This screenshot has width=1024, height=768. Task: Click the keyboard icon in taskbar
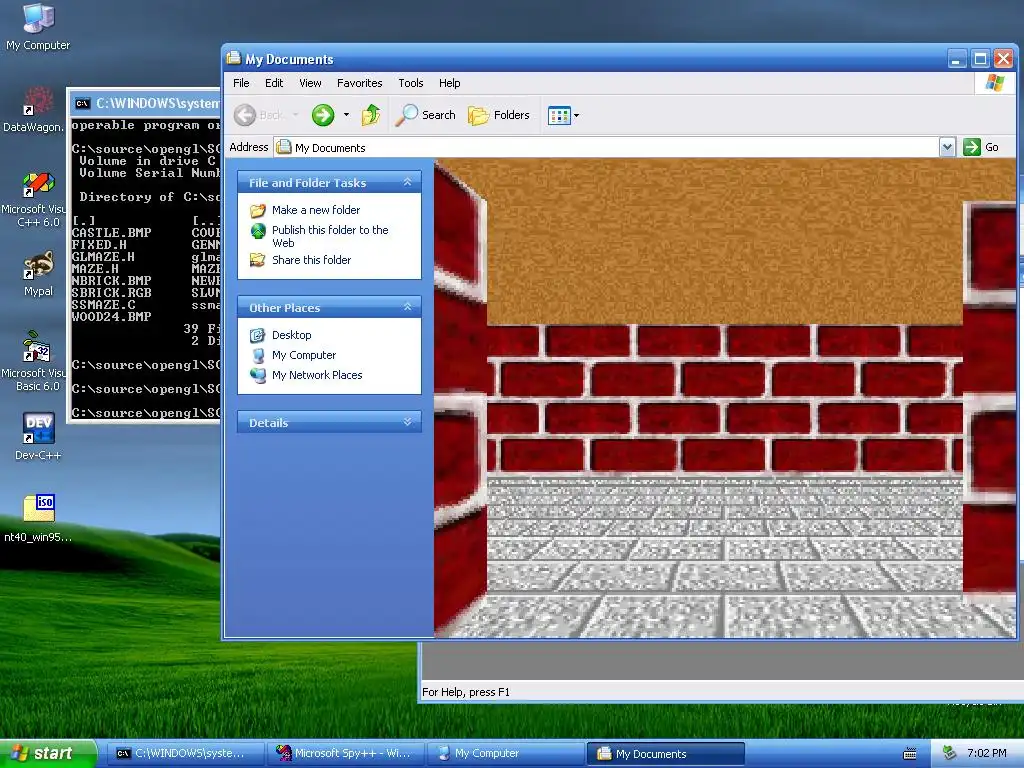click(910, 754)
